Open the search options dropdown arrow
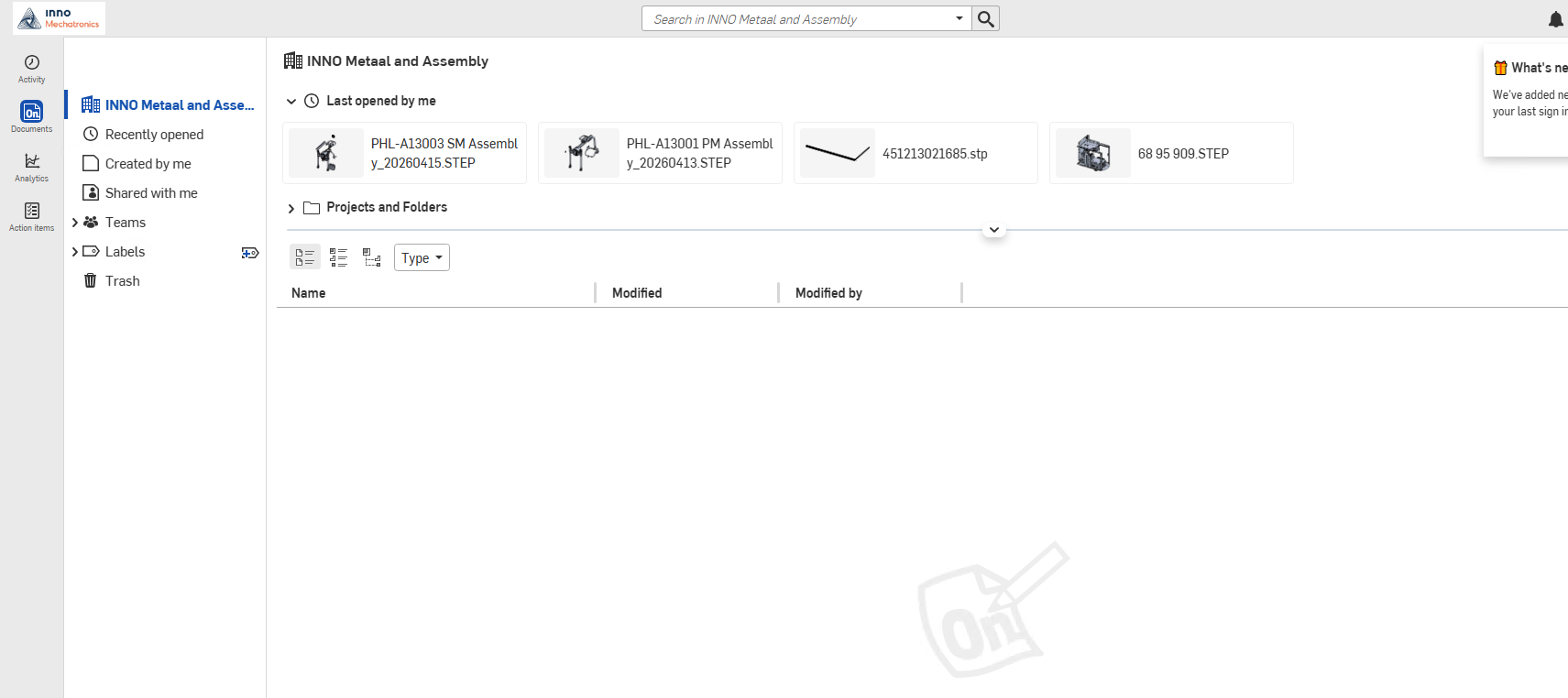The image size is (1568, 698). tap(959, 18)
